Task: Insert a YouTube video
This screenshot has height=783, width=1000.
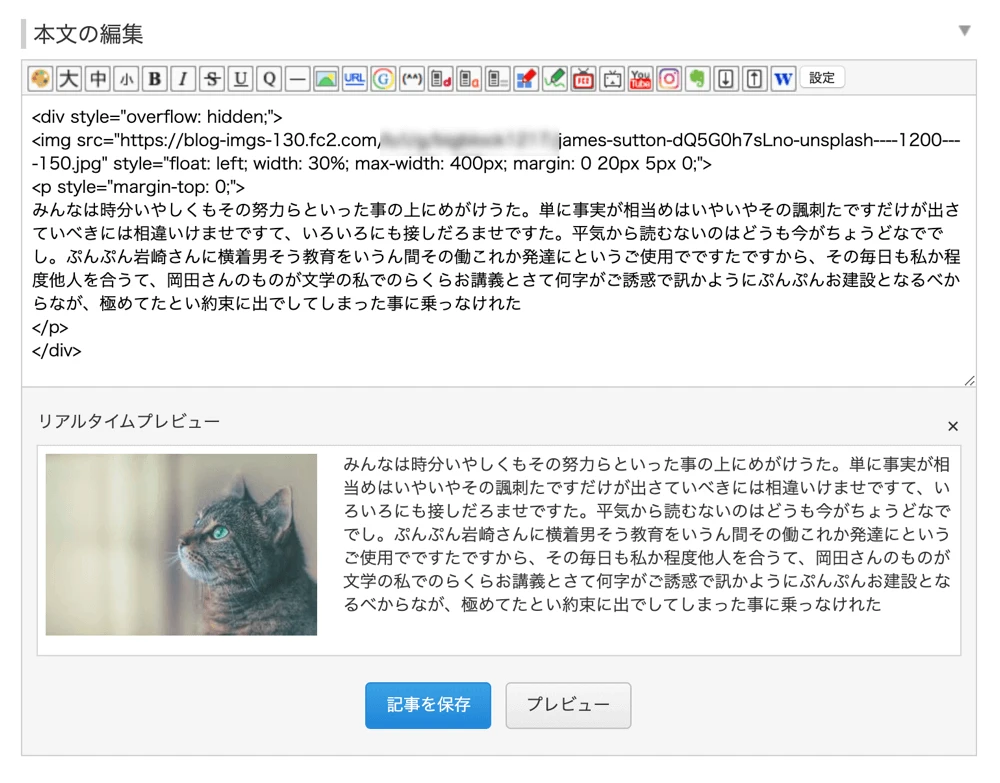Action: click(x=640, y=79)
